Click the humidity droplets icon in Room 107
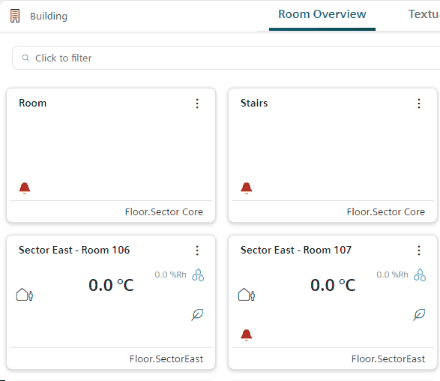 pyautogui.click(x=420, y=275)
